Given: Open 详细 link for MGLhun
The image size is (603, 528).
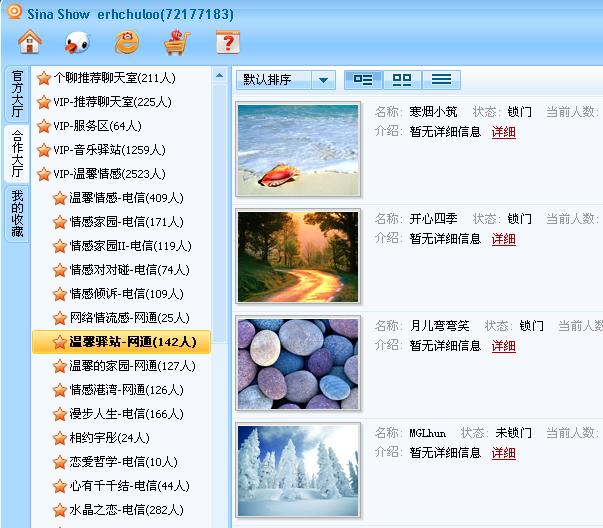Looking at the screenshot, I should pyautogui.click(x=503, y=453).
